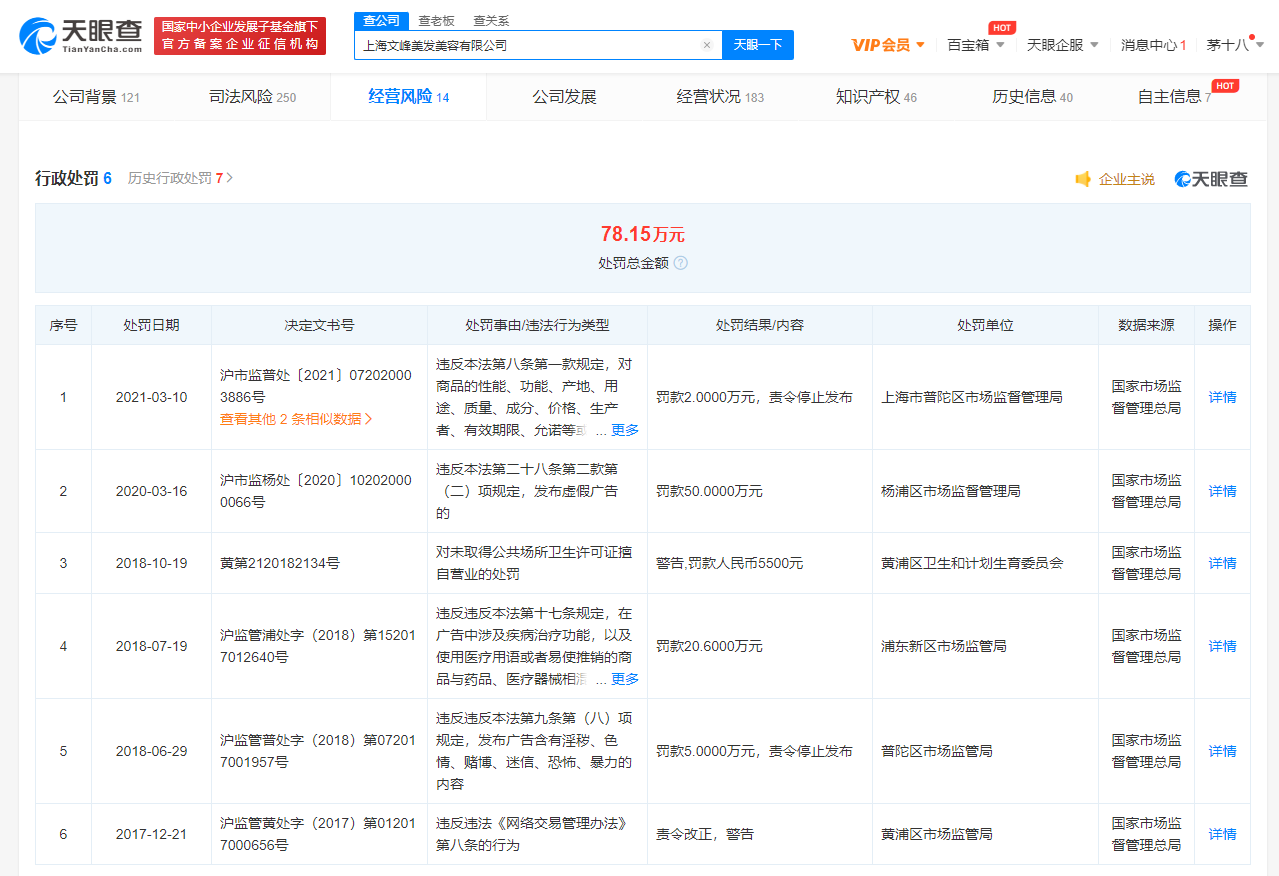Image resolution: width=1279 pixels, height=876 pixels.
Task: Switch to the 查老板 search tab
Action: click(436, 20)
